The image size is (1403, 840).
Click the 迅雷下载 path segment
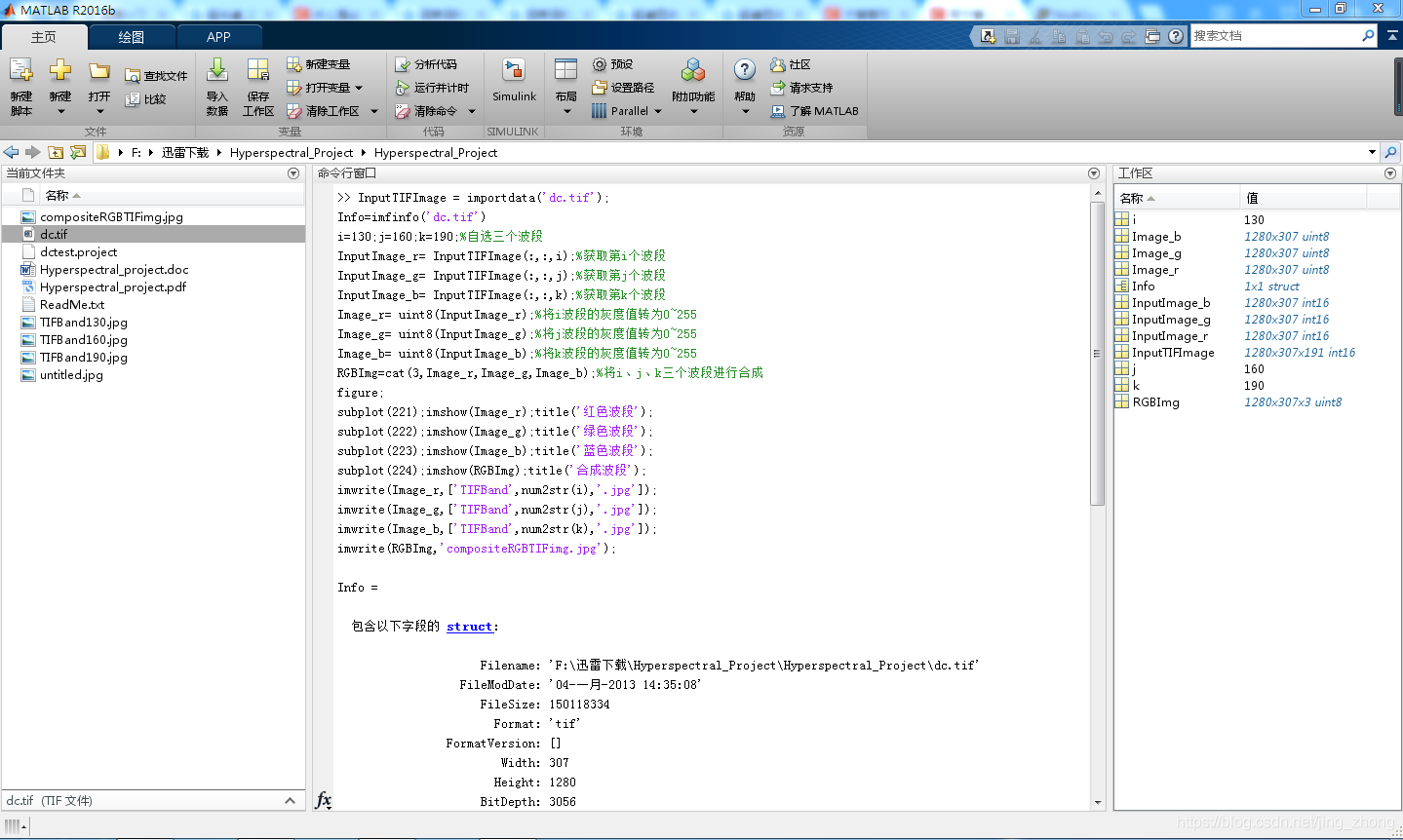point(185,153)
